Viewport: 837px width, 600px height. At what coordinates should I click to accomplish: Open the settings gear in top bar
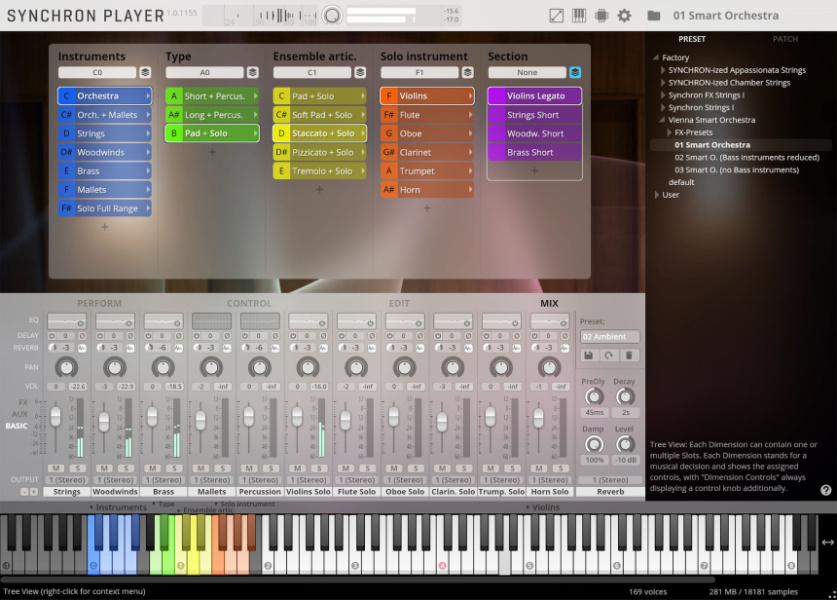click(624, 16)
